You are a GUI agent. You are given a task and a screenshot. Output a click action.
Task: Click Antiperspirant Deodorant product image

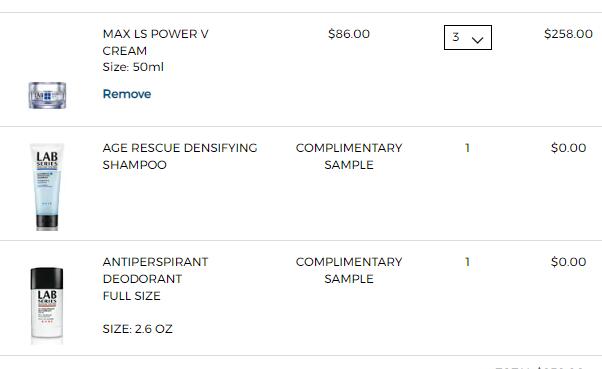coord(47,303)
